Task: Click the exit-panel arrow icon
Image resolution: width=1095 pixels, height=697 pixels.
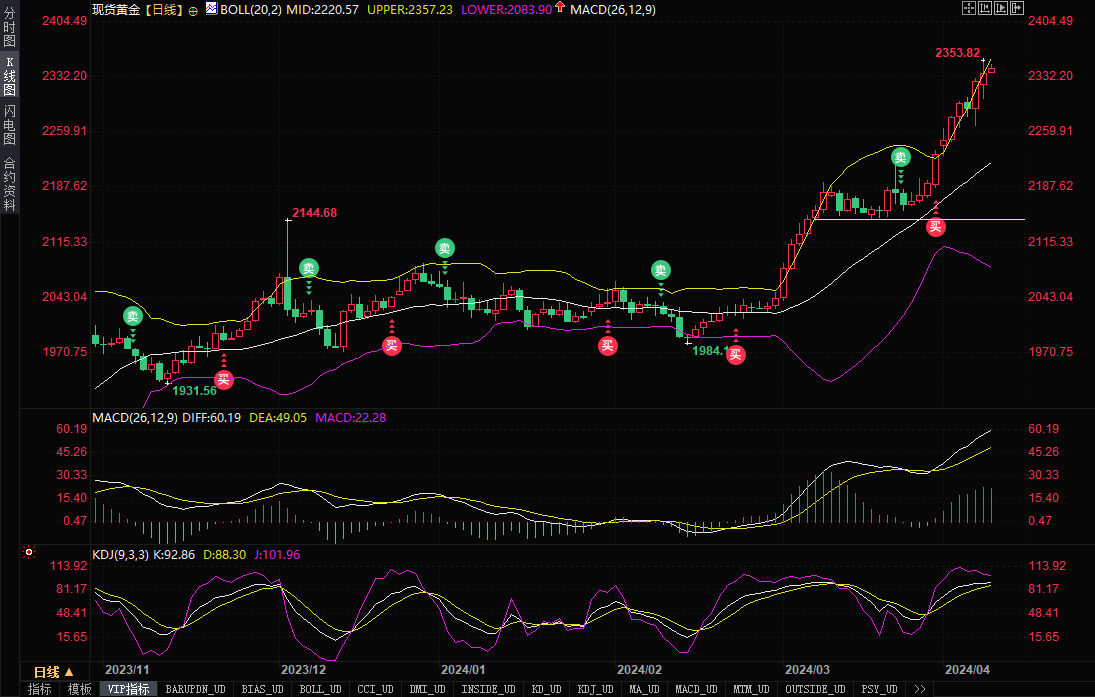Action: (x=1019, y=8)
